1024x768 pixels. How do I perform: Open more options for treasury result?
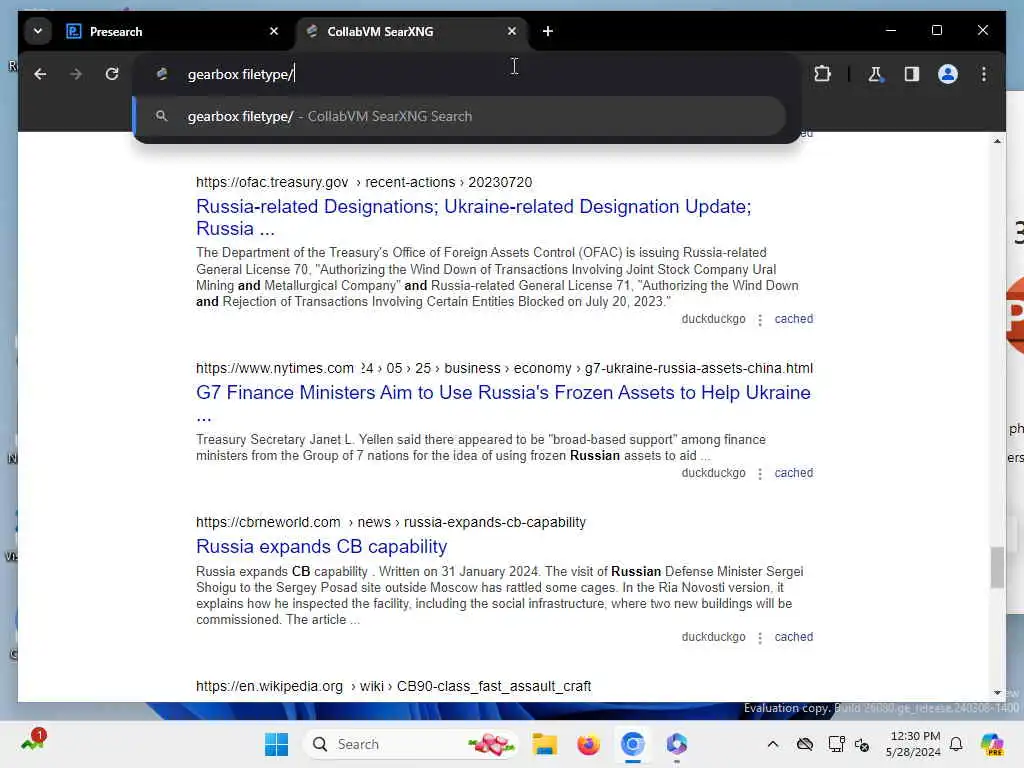pyautogui.click(x=760, y=319)
